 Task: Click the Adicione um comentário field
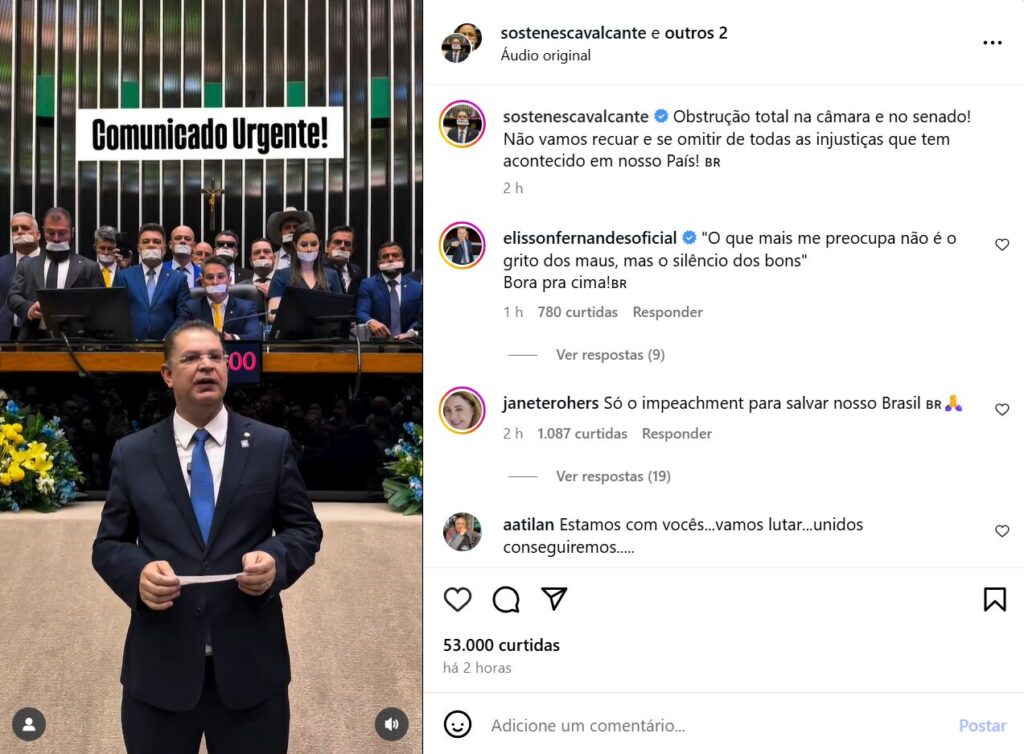pos(718,725)
